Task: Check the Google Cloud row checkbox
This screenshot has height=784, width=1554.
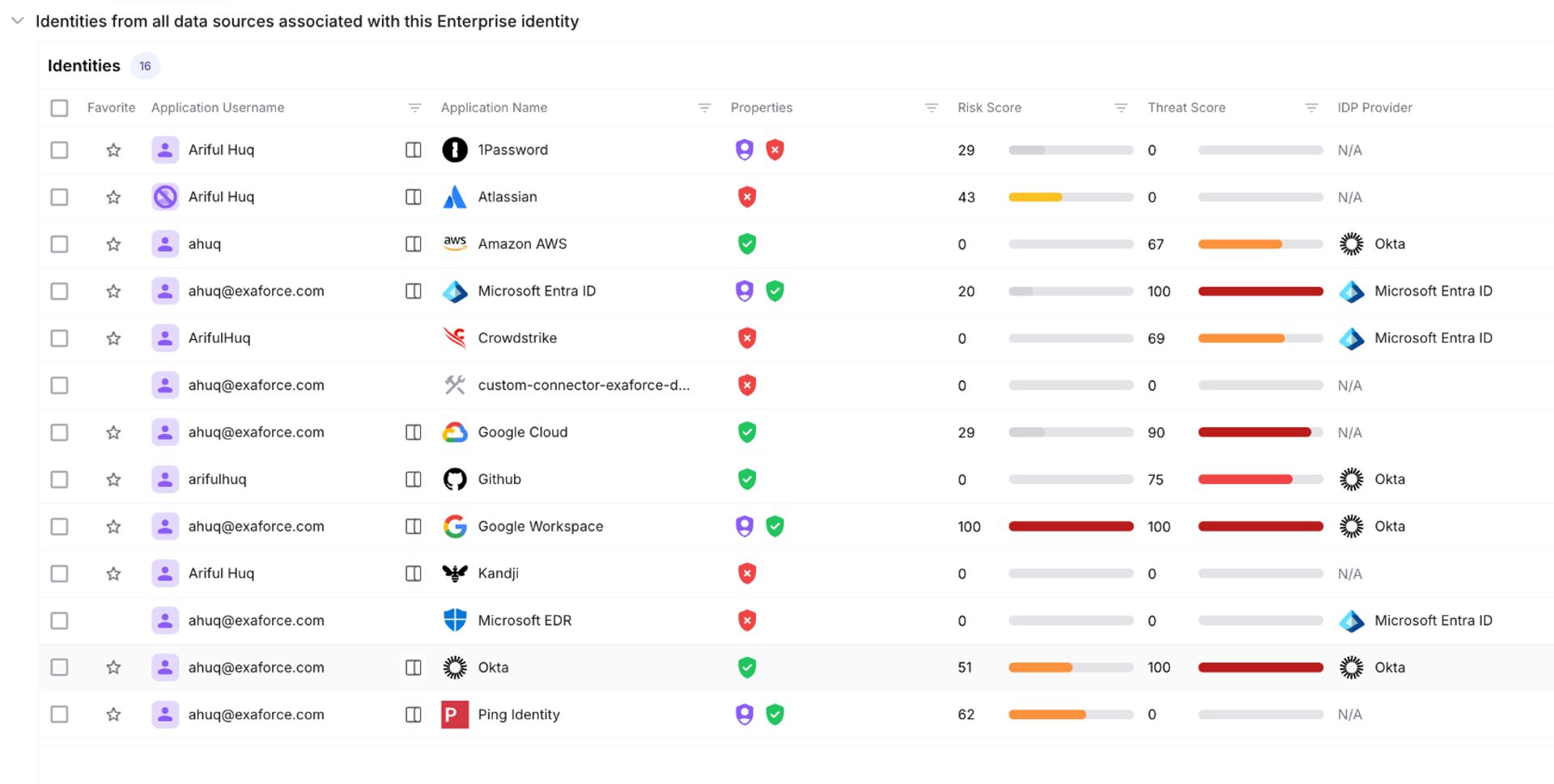Action: [x=59, y=432]
